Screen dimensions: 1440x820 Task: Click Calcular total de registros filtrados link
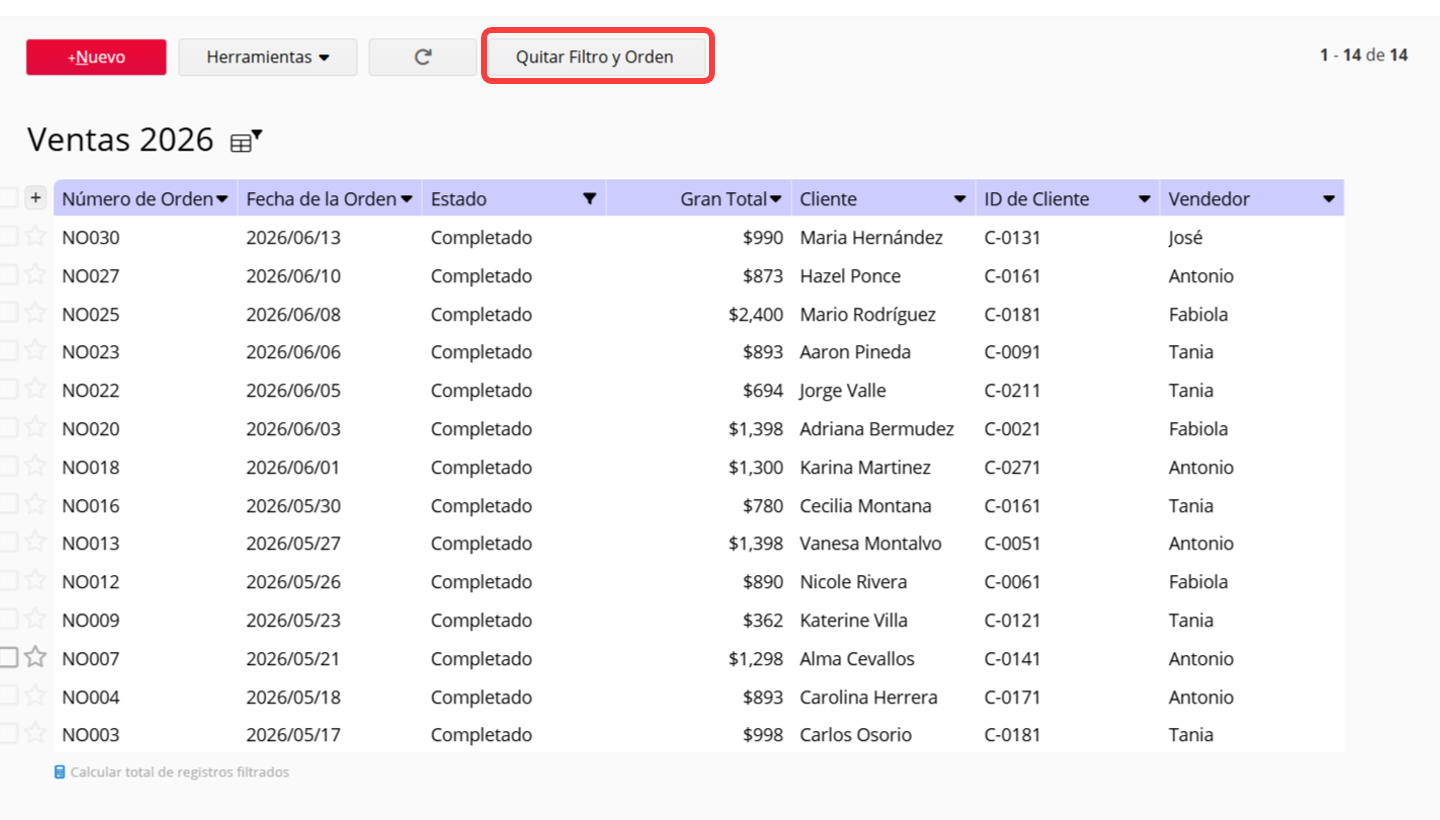[x=180, y=772]
